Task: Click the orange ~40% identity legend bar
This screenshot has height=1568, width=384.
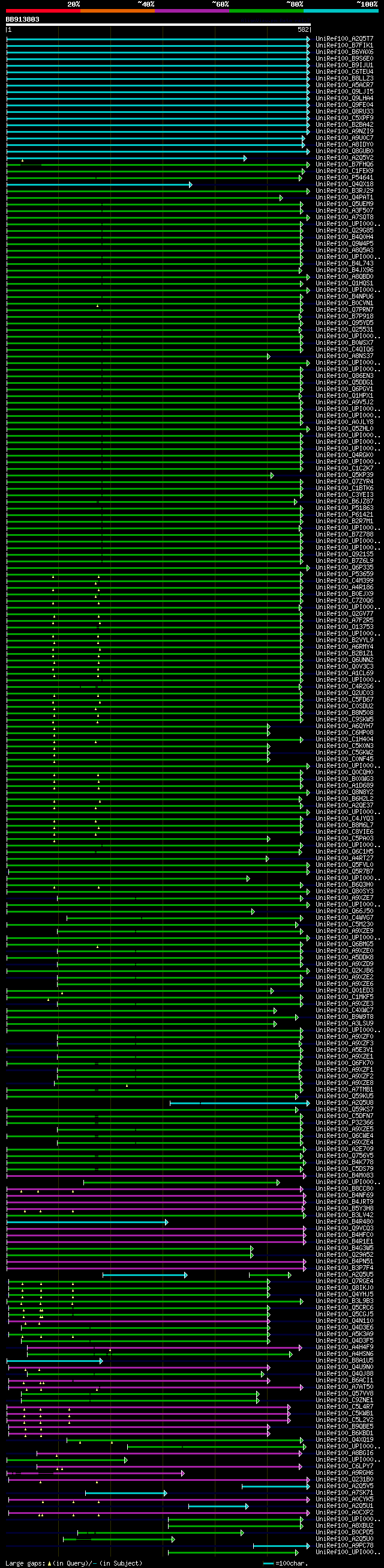Action: 117,10
